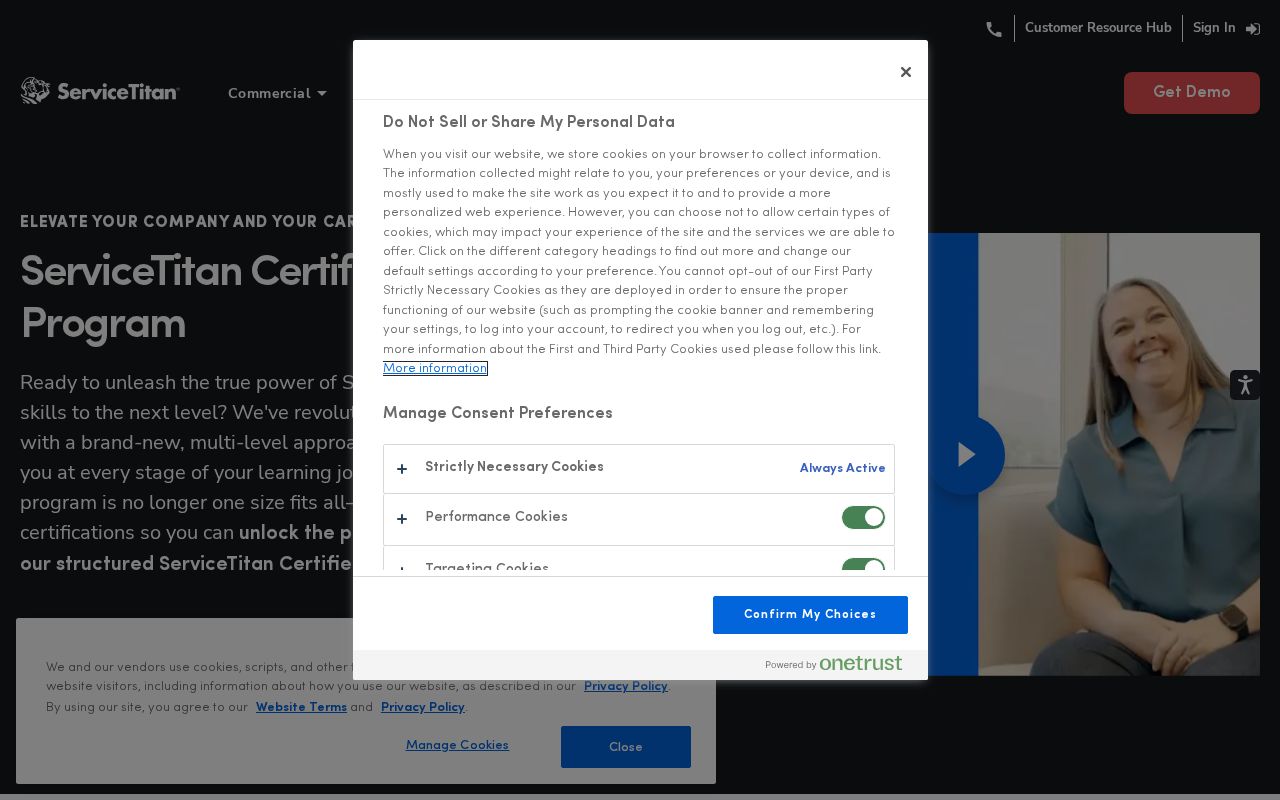Expand Strictly Necessary Cookies with plus icon
Viewport: 1280px width, 800px height.
402,469
